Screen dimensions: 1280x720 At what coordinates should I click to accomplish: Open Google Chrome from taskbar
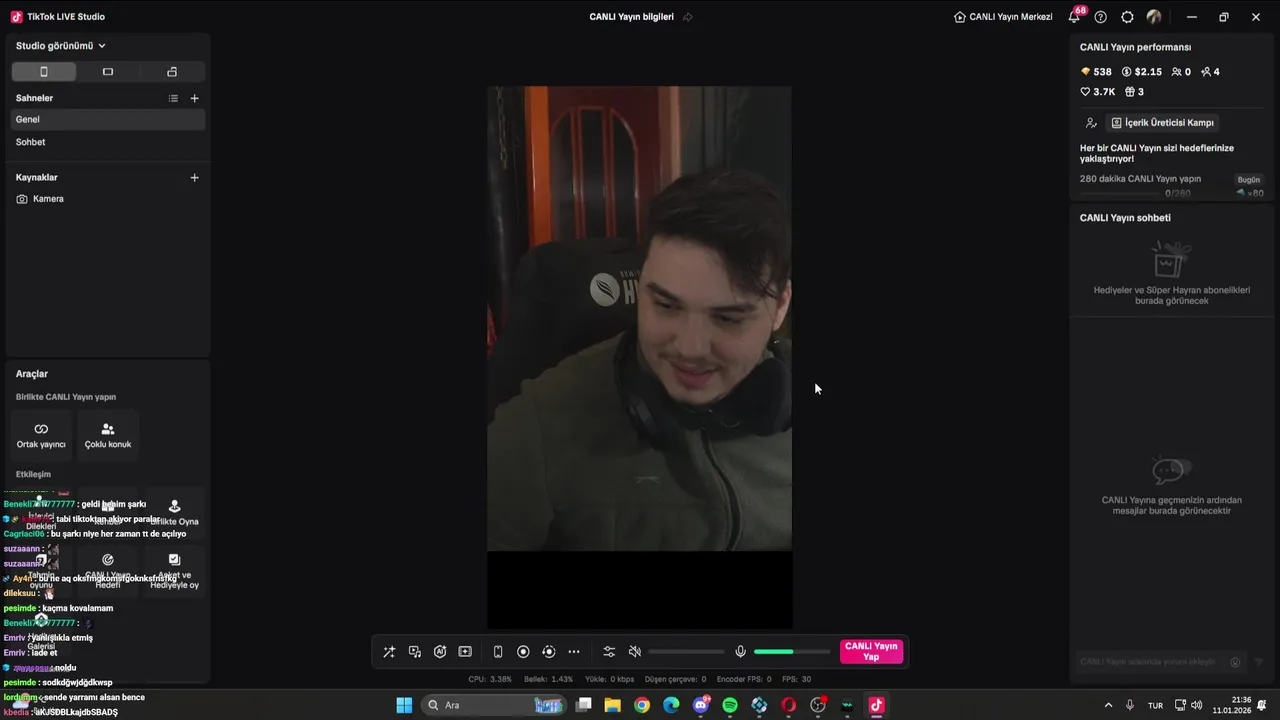pyautogui.click(x=642, y=705)
